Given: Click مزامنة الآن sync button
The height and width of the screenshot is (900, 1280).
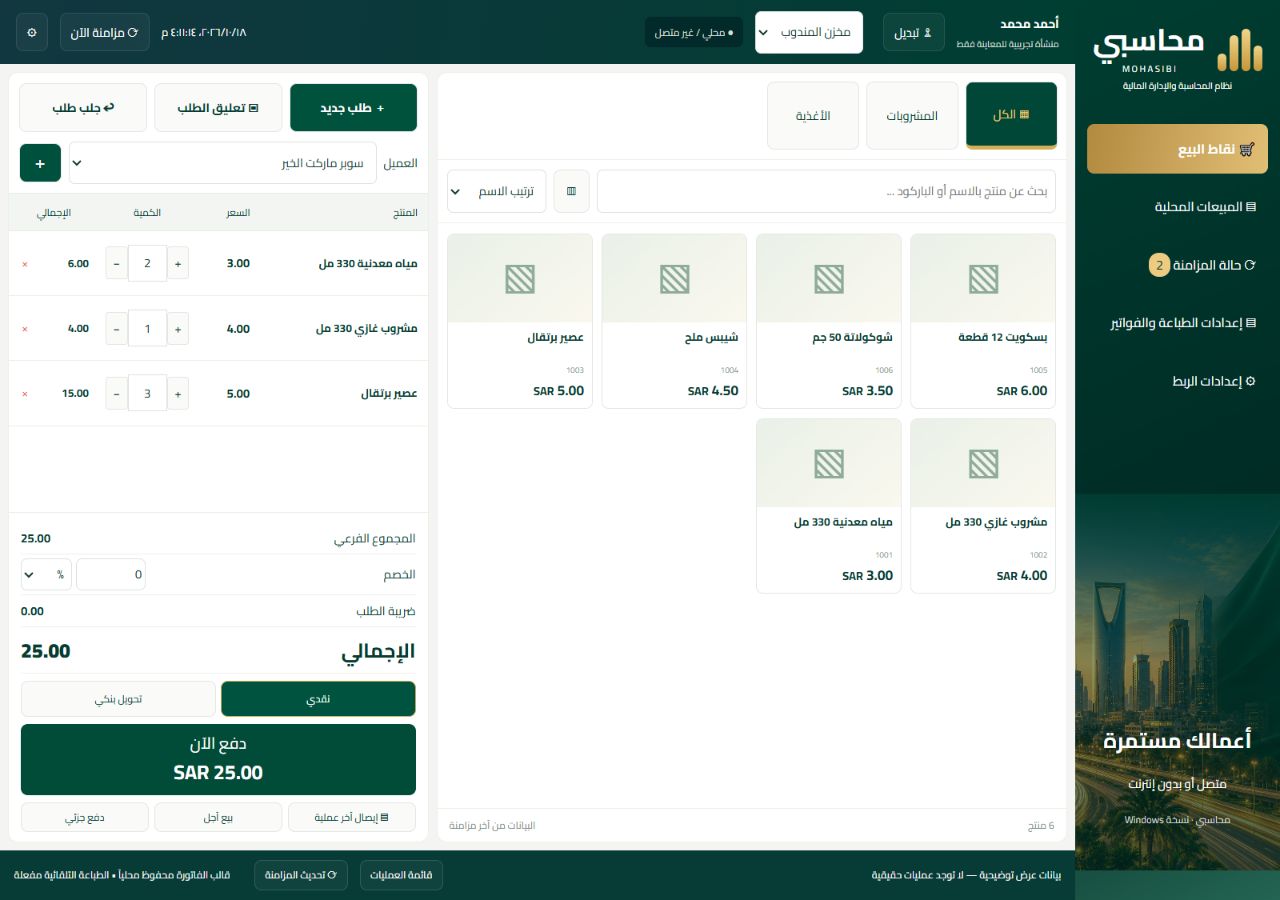Looking at the screenshot, I should [105, 32].
